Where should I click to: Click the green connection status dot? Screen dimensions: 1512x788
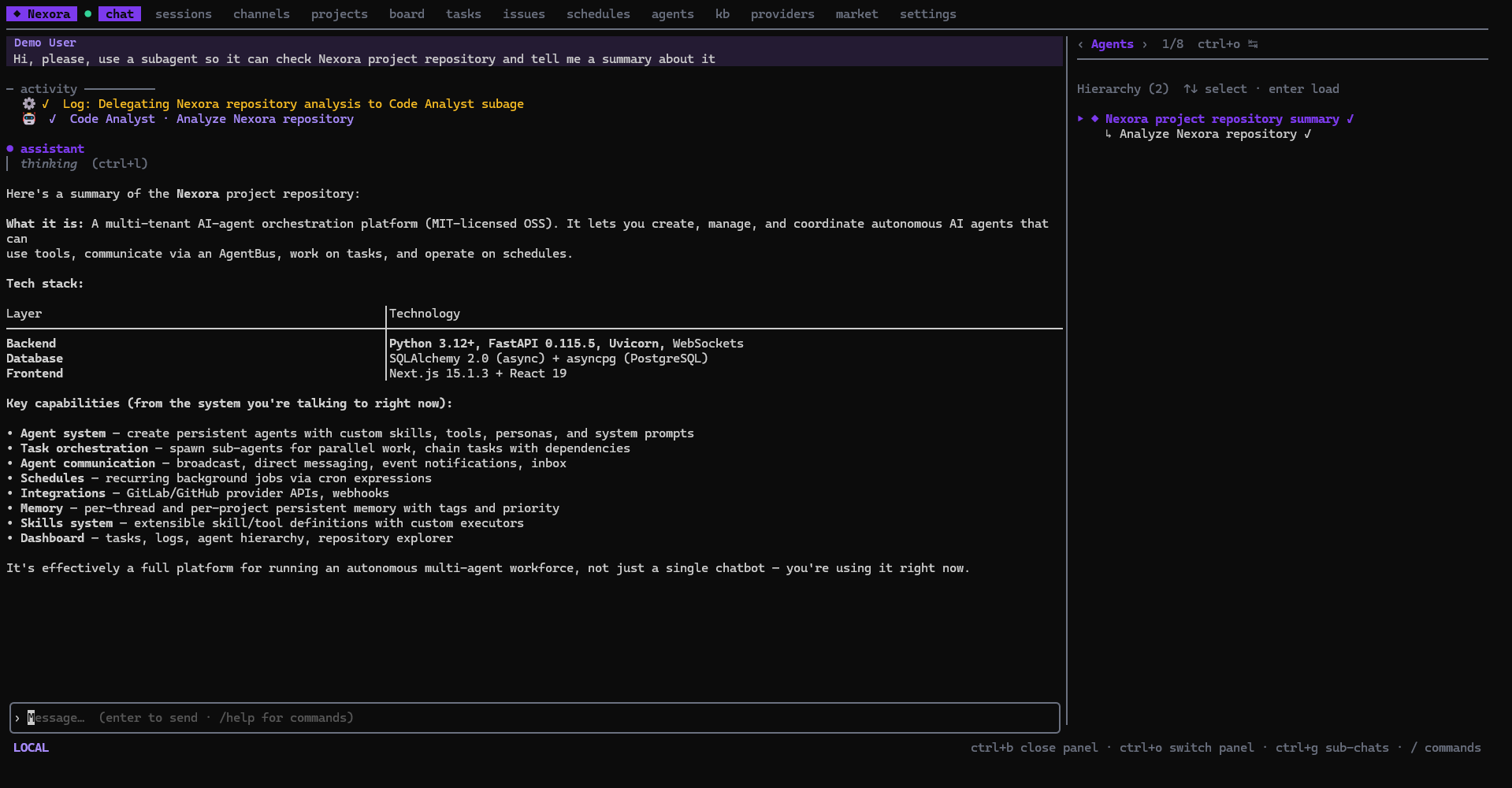point(87,14)
